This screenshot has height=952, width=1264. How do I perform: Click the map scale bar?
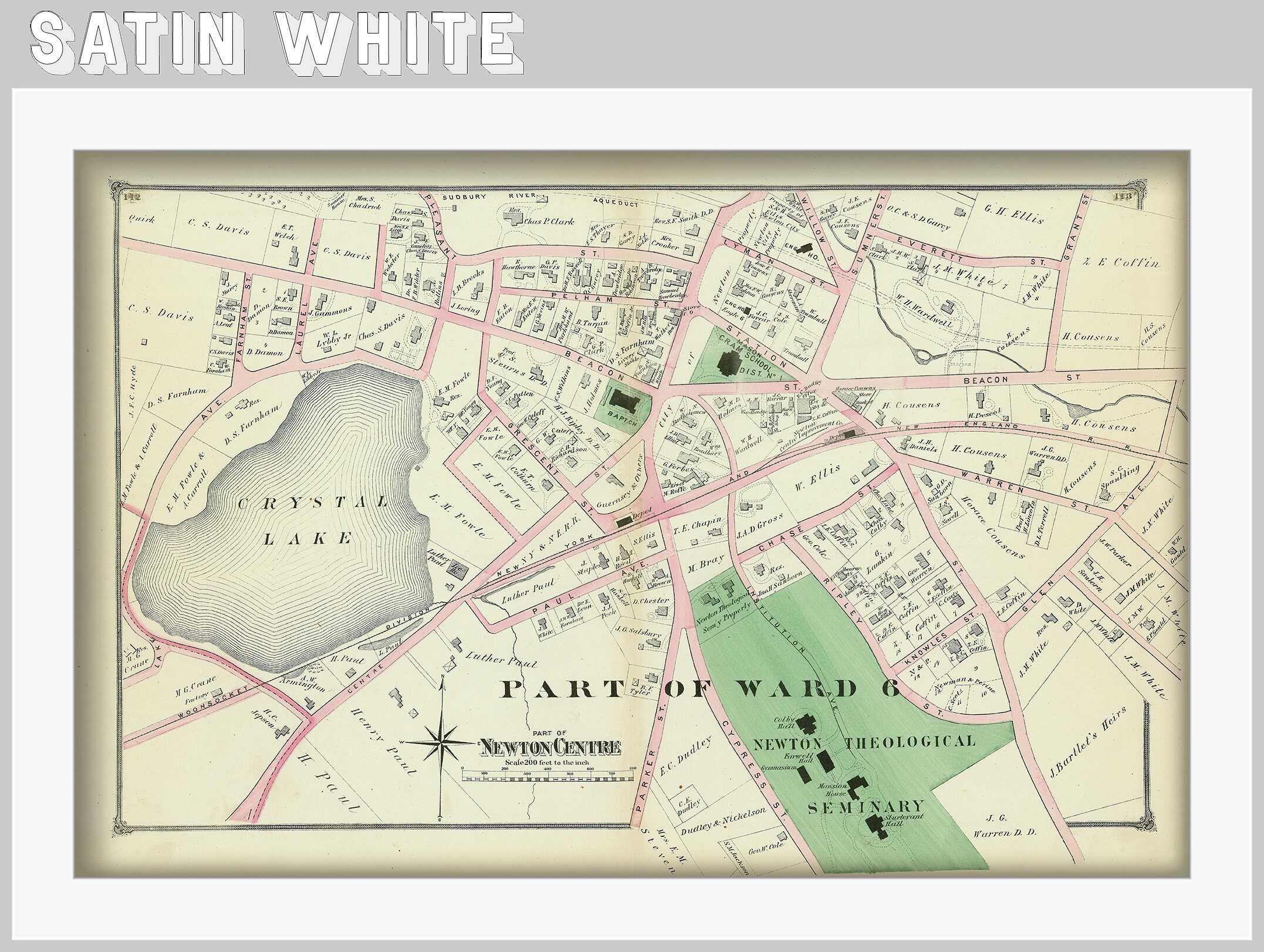pyautogui.click(x=549, y=775)
